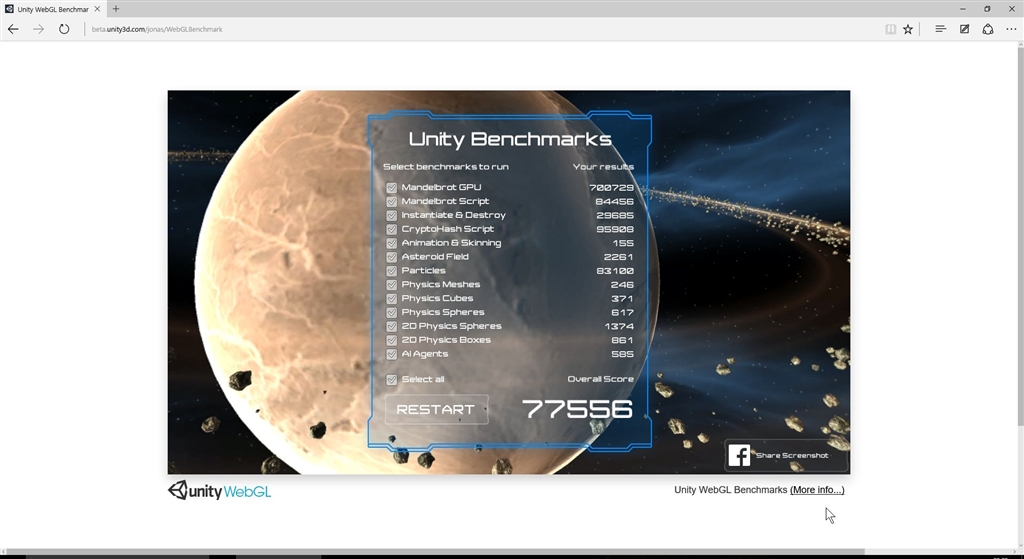
Task: Refresh the page with the reload icon
Action: 64,29
